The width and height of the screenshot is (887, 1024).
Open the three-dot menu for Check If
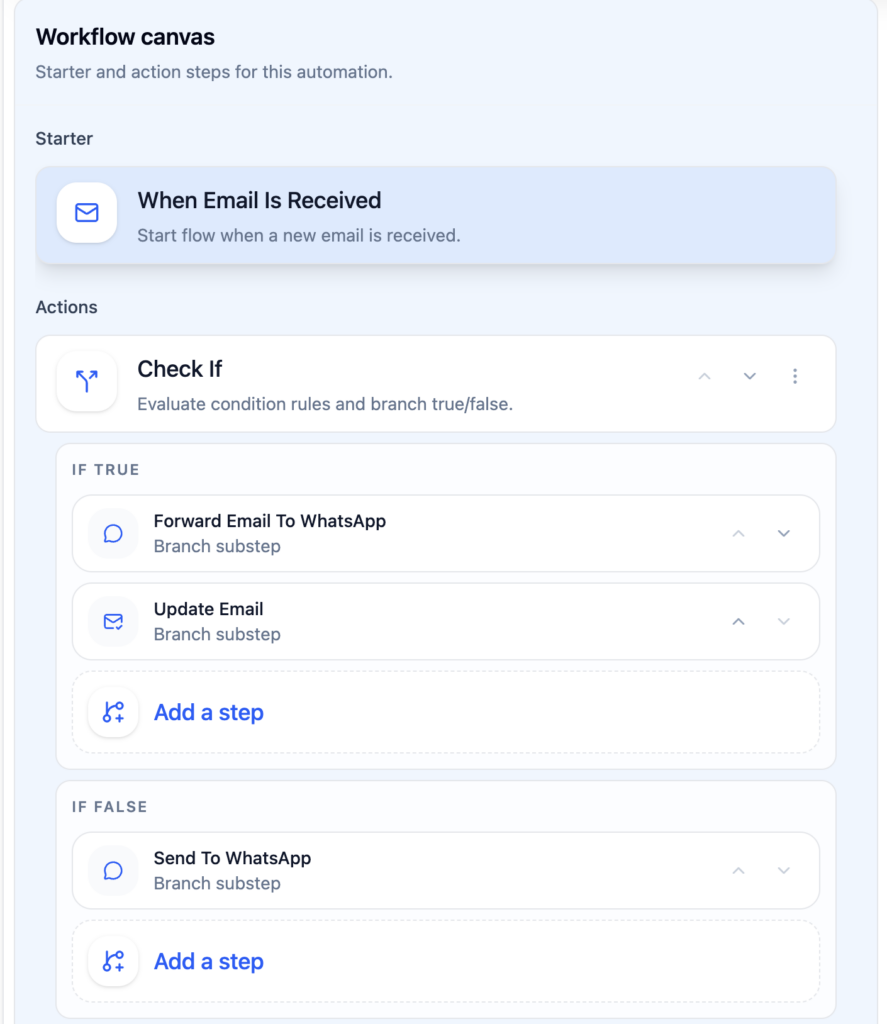click(x=795, y=376)
